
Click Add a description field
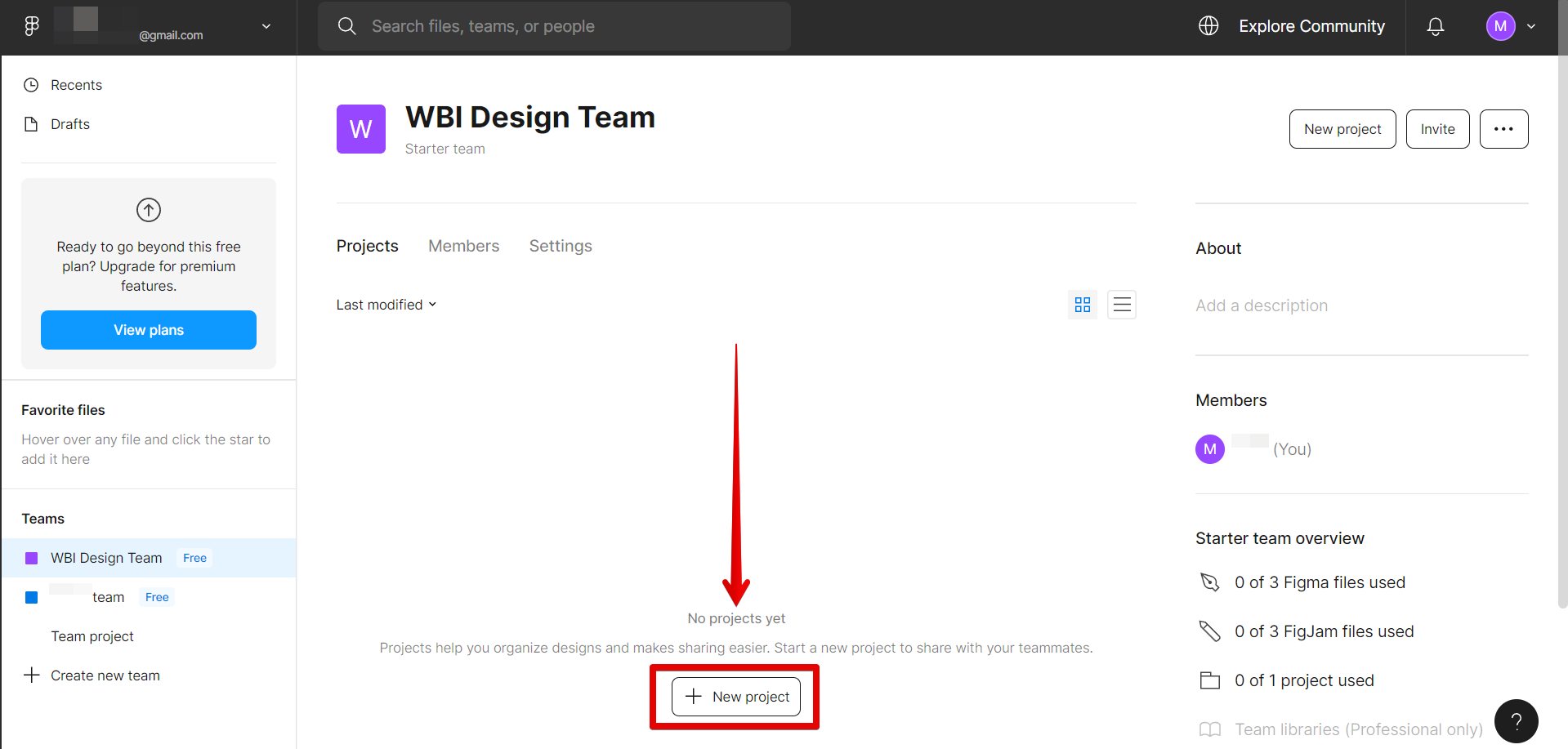1262,305
